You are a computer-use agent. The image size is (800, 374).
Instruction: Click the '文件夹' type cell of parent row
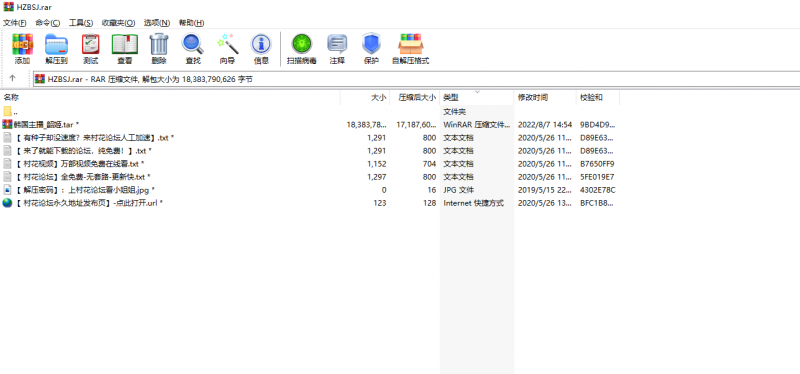[x=454, y=111]
